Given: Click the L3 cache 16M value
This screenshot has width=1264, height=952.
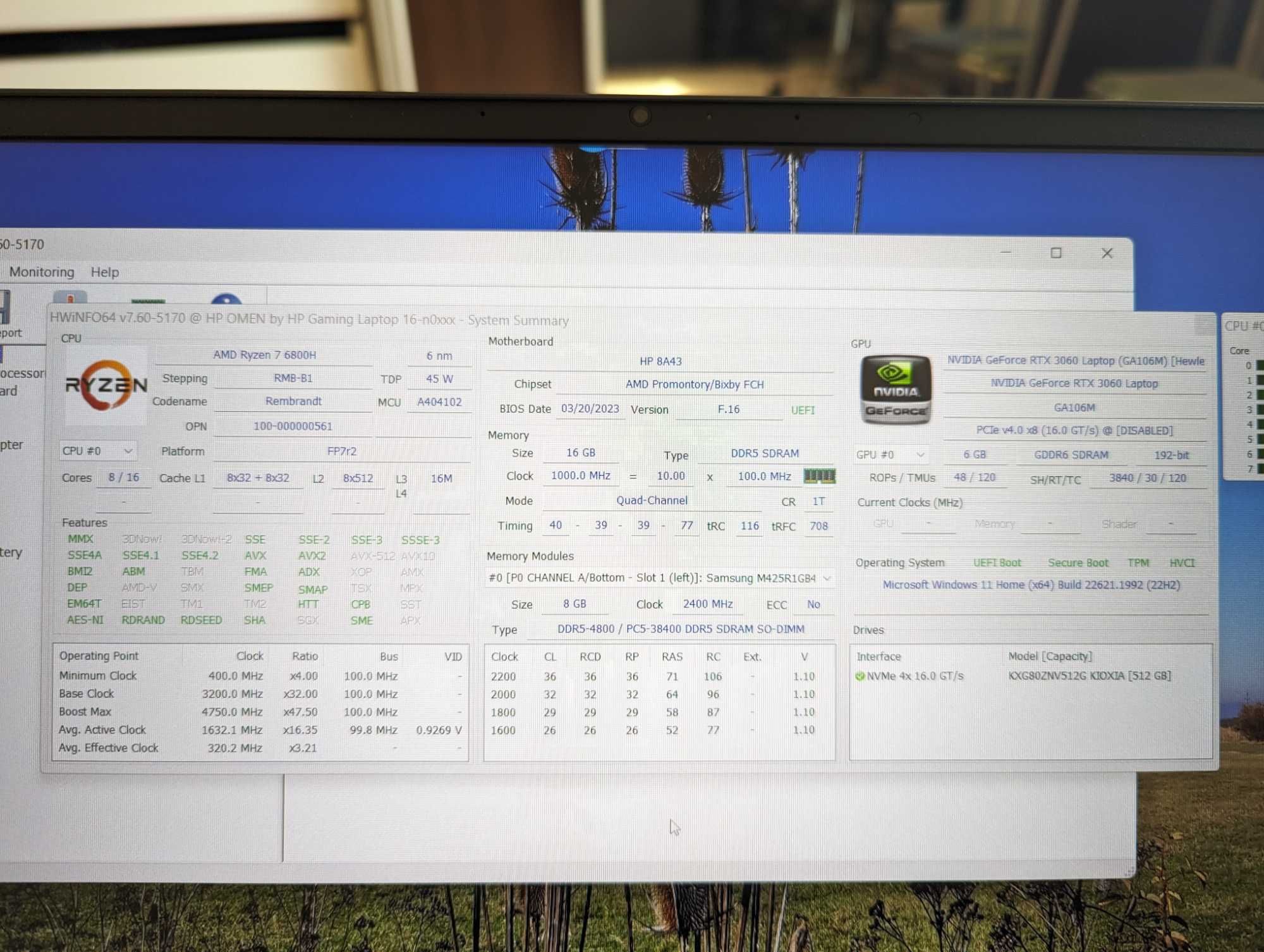Looking at the screenshot, I should point(441,479).
